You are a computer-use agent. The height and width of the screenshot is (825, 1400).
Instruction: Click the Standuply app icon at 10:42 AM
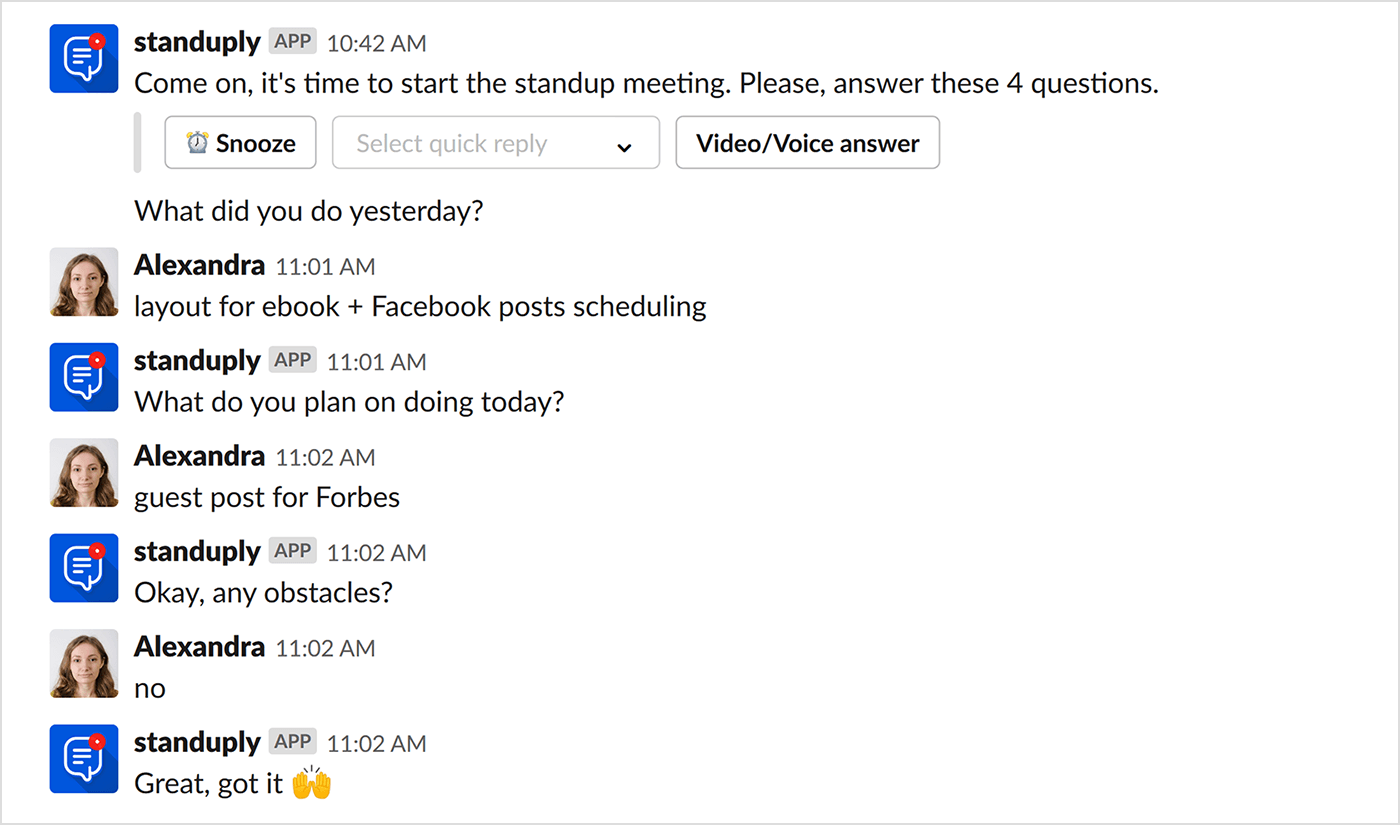point(83,58)
